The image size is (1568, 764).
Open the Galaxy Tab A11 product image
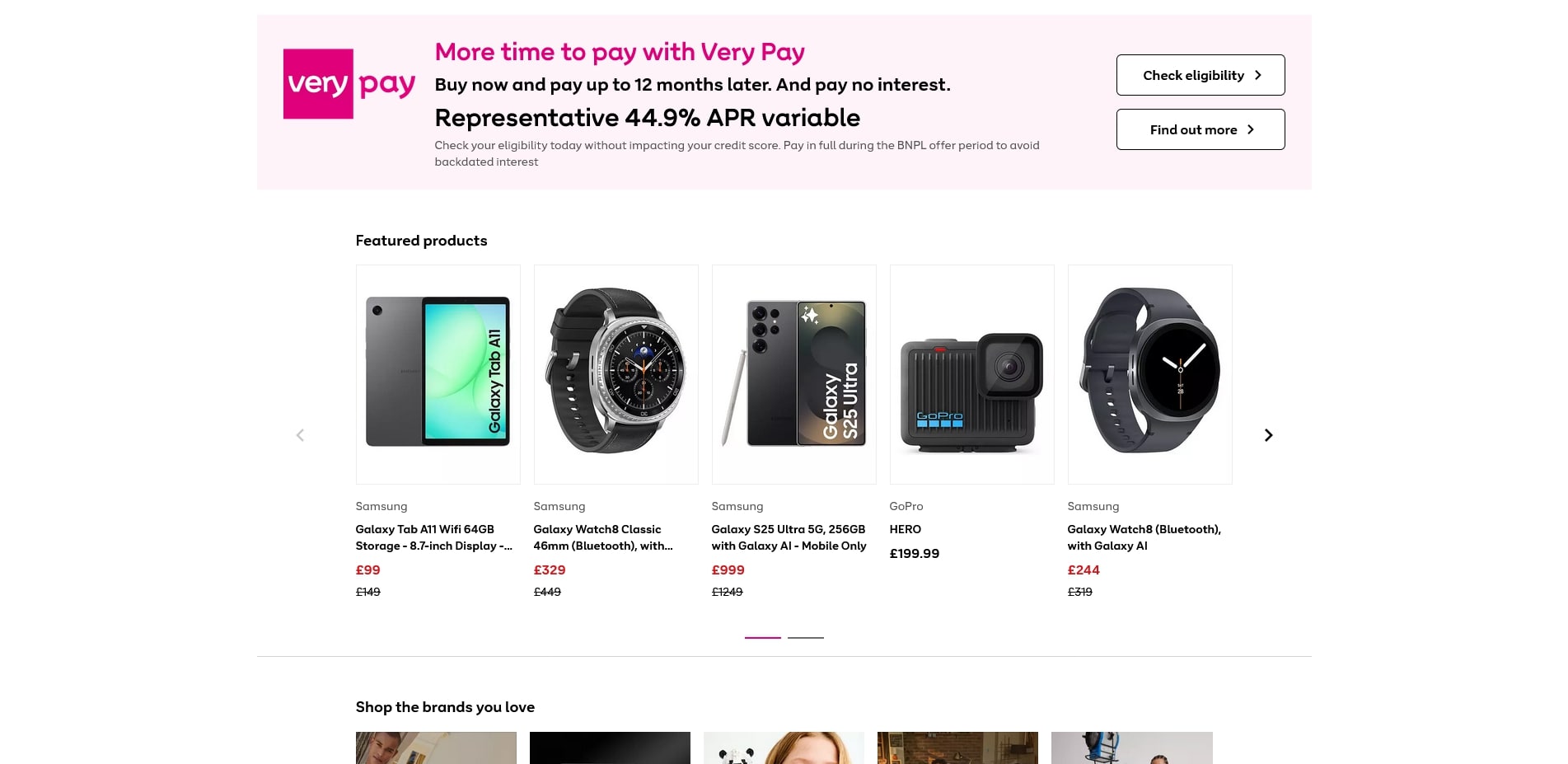click(x=438, y=374)
